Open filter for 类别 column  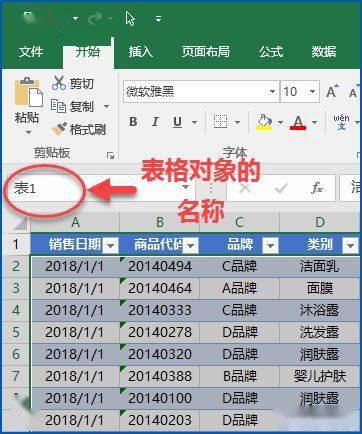click(x=350, y=246)
